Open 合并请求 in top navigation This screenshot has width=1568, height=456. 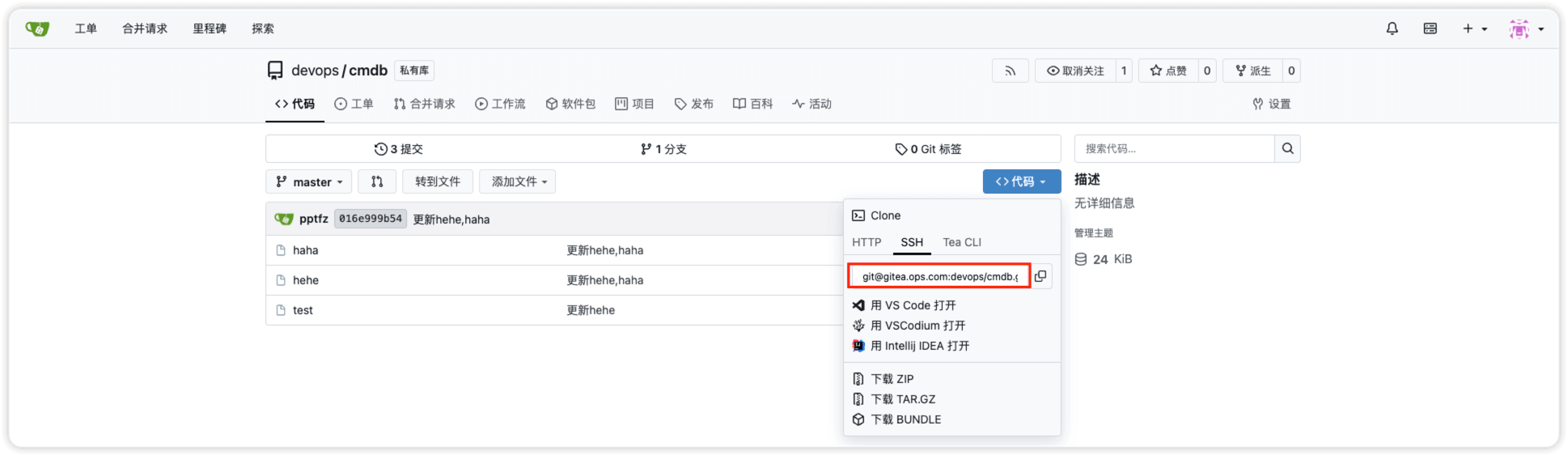coord(145,28)
